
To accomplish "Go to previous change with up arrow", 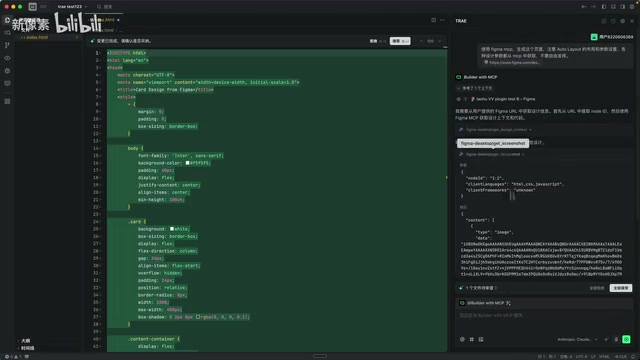I will 421,41.
